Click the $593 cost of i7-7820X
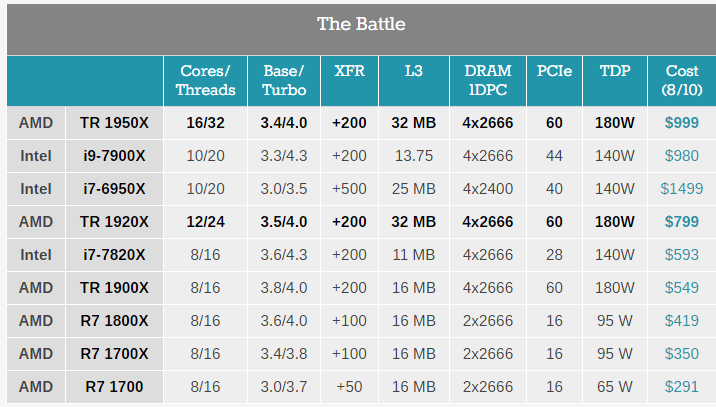The image size is (716, 407). [681, 255]
